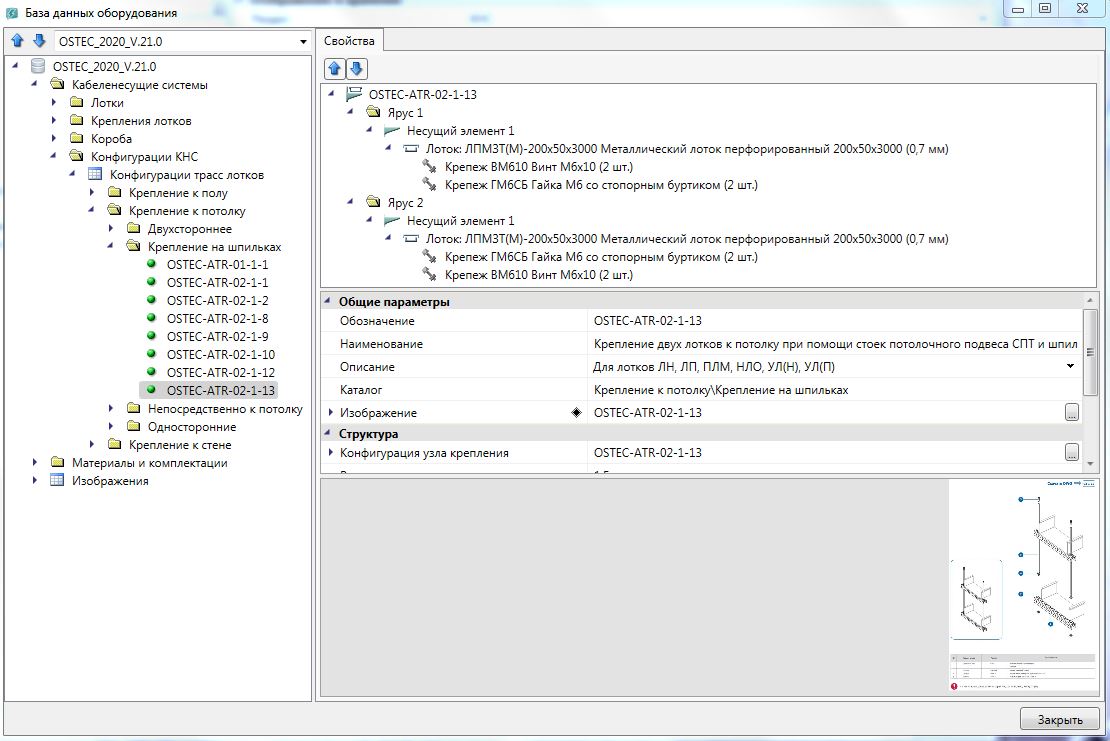1110x741 pixels.
Task: Click the up arrow icon above the database tree
Action: click(x=18, y=41)
